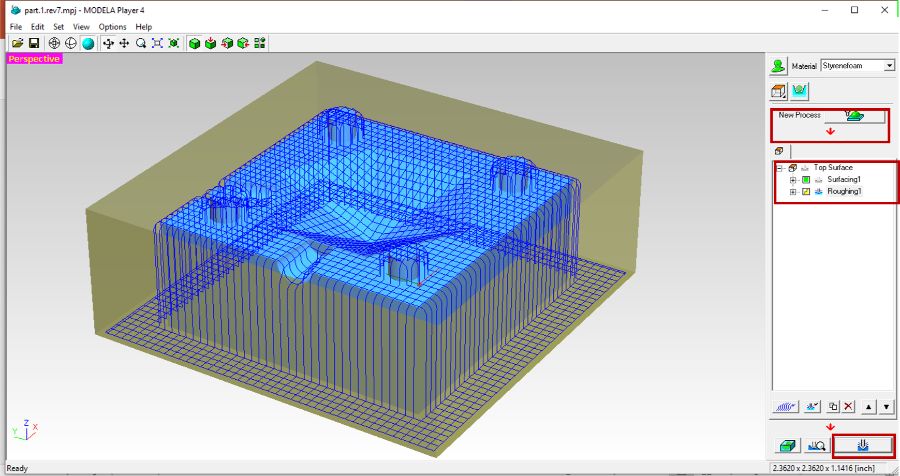Activate the rotate view arrows tool
The height and width of the screenshot is (476, 900).
[x=108, y=43]
